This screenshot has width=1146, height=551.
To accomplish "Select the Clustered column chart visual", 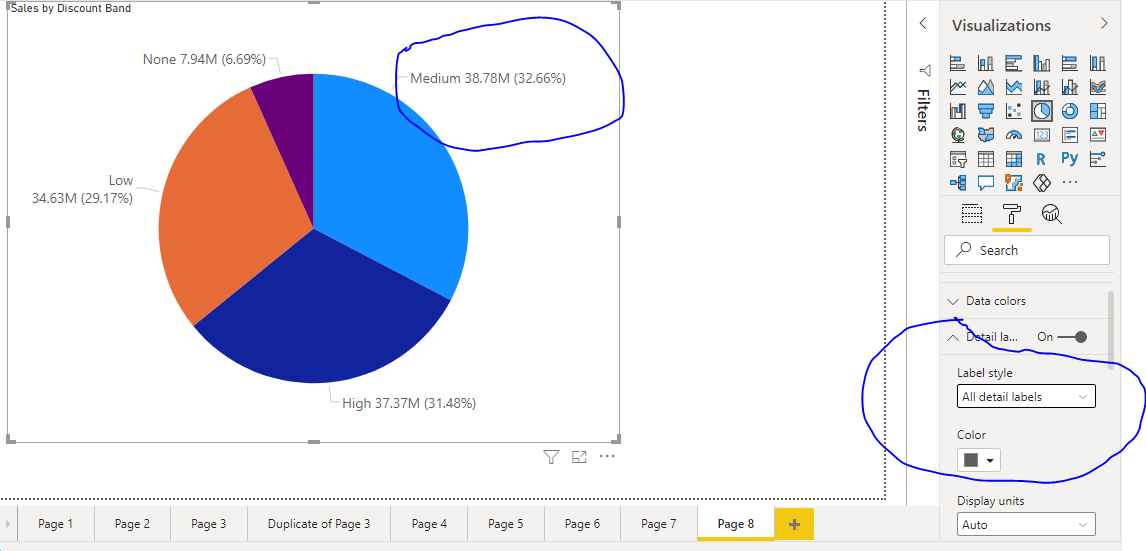I will coord(1041,63).
